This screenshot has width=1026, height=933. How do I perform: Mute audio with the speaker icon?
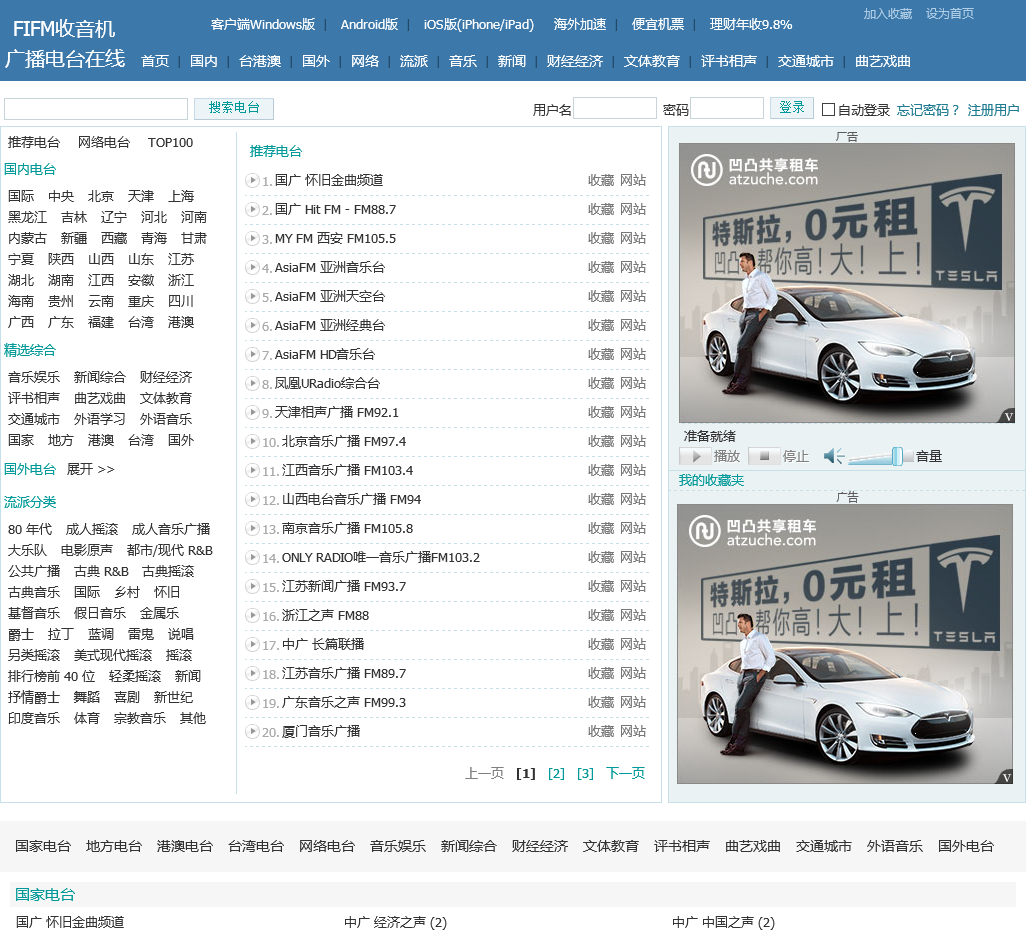click(x=834, y=456)
